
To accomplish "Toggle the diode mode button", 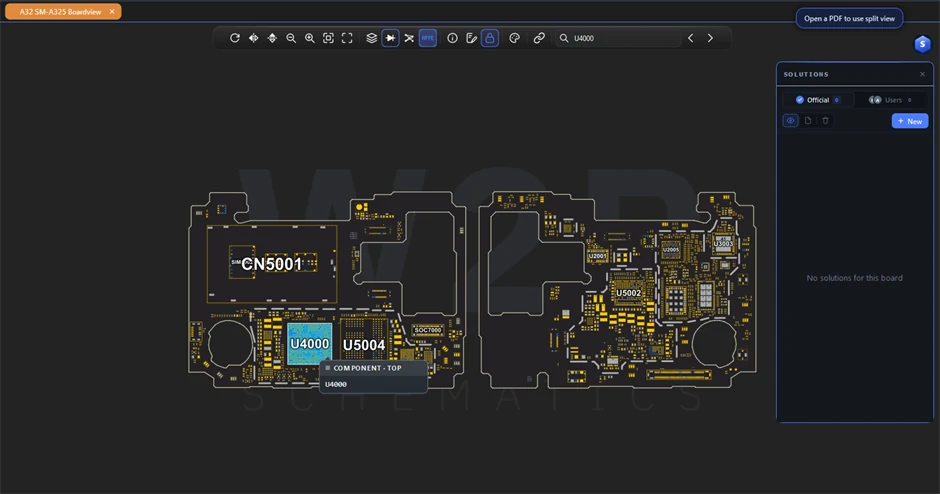I will point(390,38).
